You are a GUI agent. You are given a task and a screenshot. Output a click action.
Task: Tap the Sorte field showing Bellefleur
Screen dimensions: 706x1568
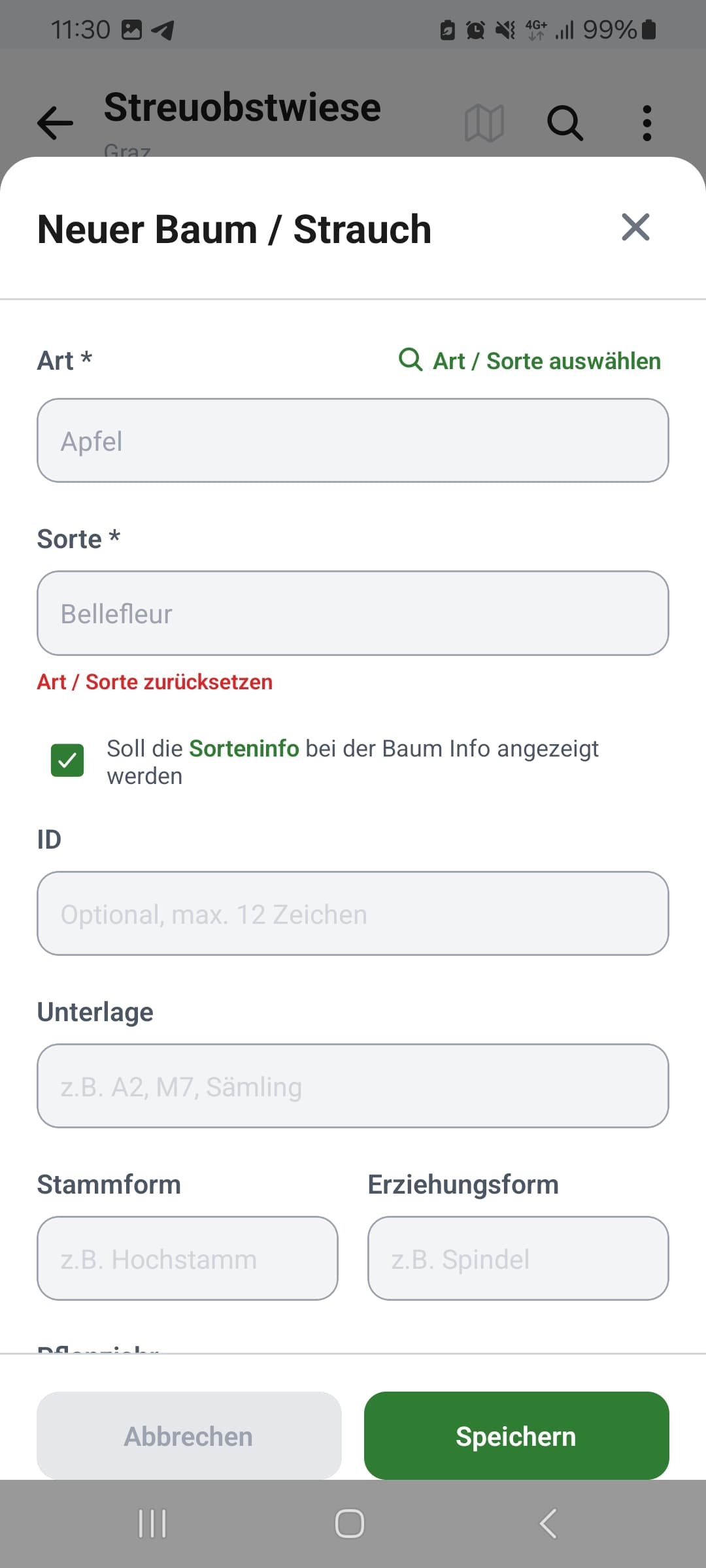353,613
